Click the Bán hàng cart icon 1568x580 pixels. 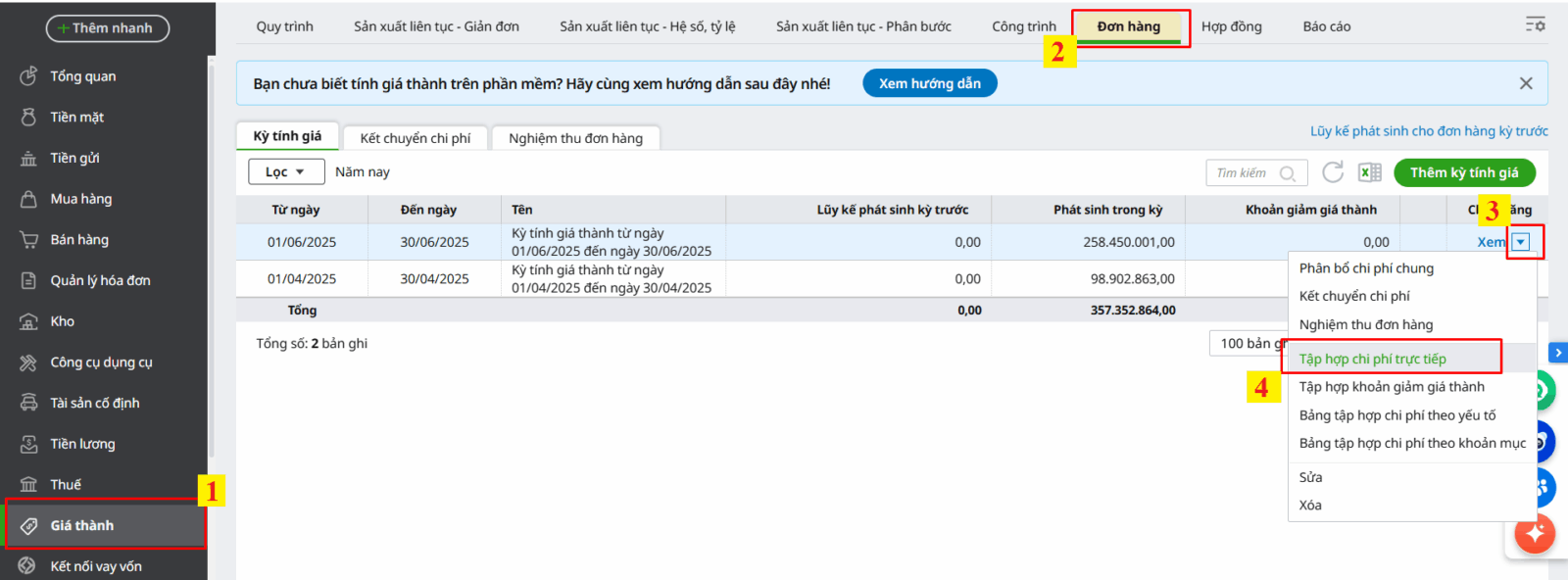pyautogui.click(x=28, y=240)
